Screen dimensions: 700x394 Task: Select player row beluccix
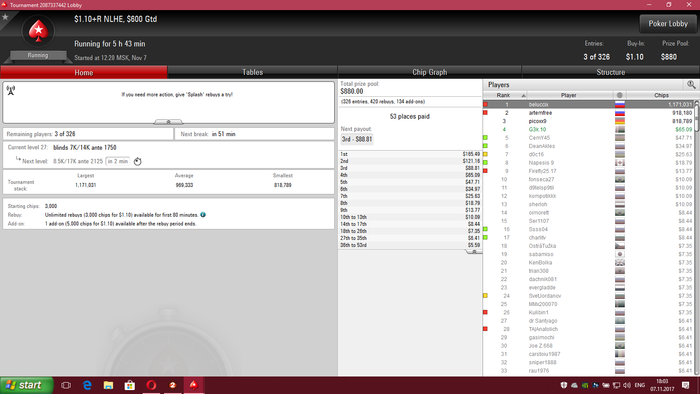click(x=588, y=104)
